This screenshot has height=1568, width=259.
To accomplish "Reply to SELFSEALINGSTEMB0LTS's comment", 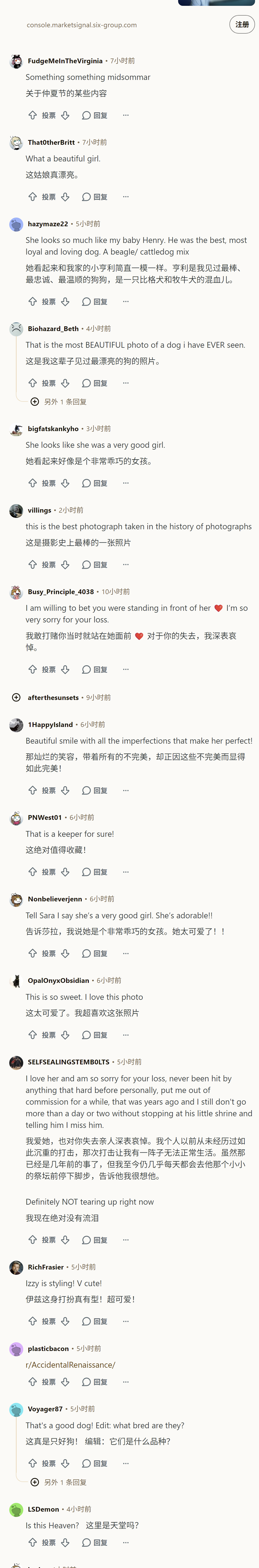I will [95, 1240].
